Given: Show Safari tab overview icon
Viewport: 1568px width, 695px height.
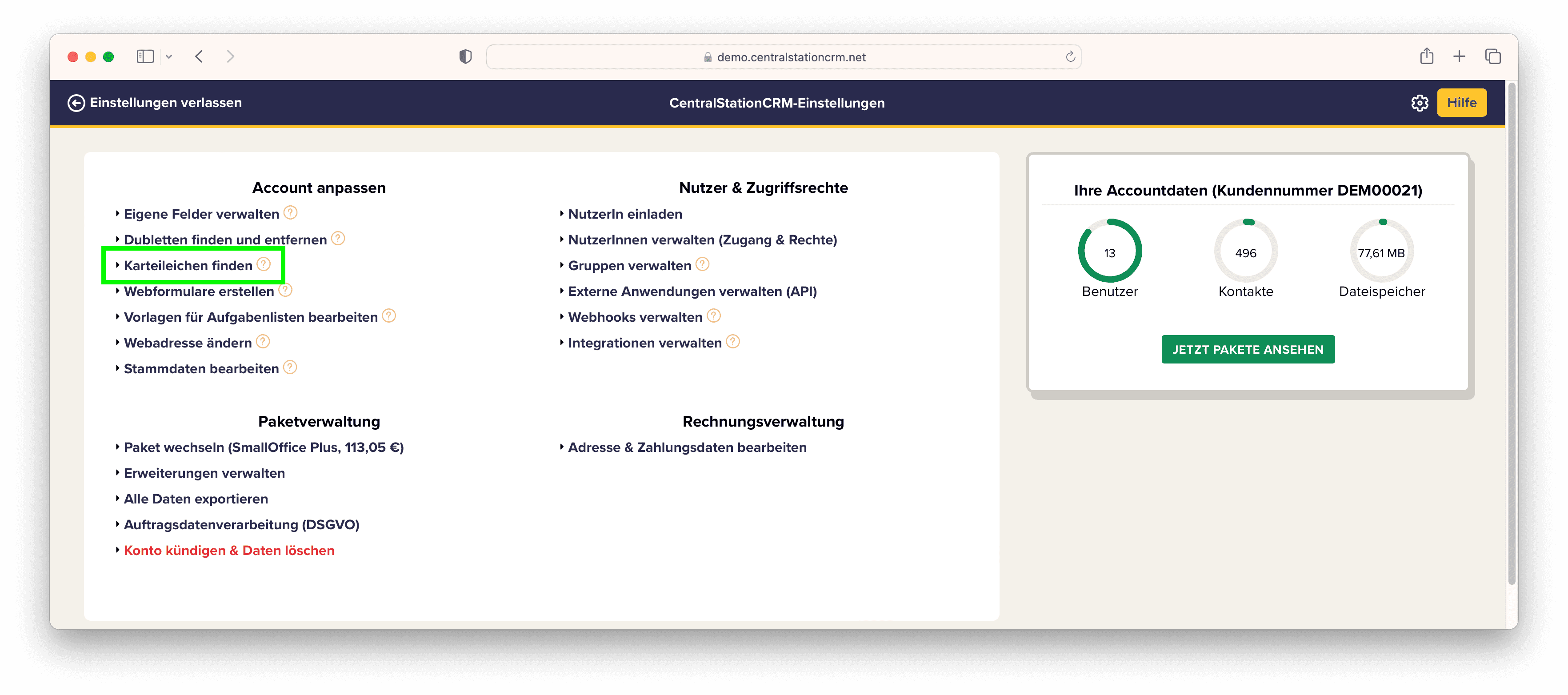Looking at the screenshot, I should [1492, 56].
